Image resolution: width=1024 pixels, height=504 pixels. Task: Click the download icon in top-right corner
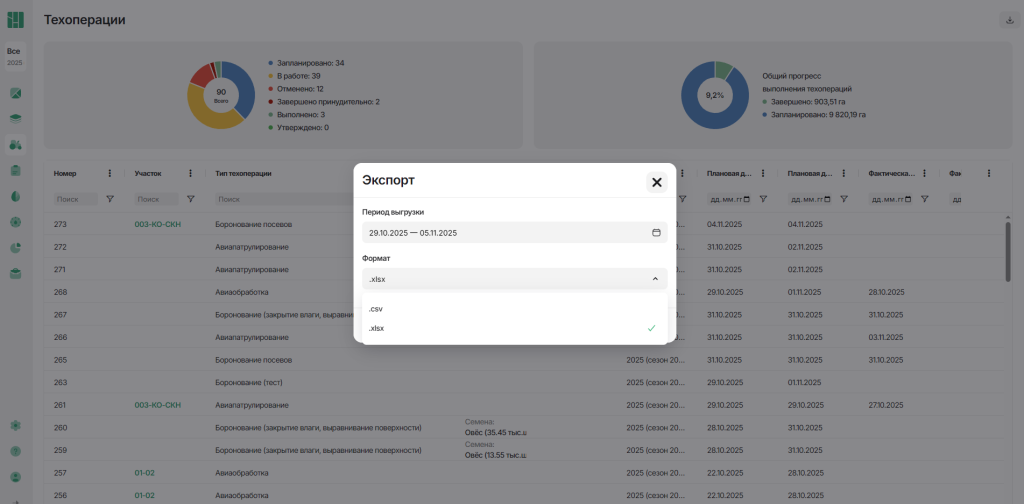pos(1009,20)
